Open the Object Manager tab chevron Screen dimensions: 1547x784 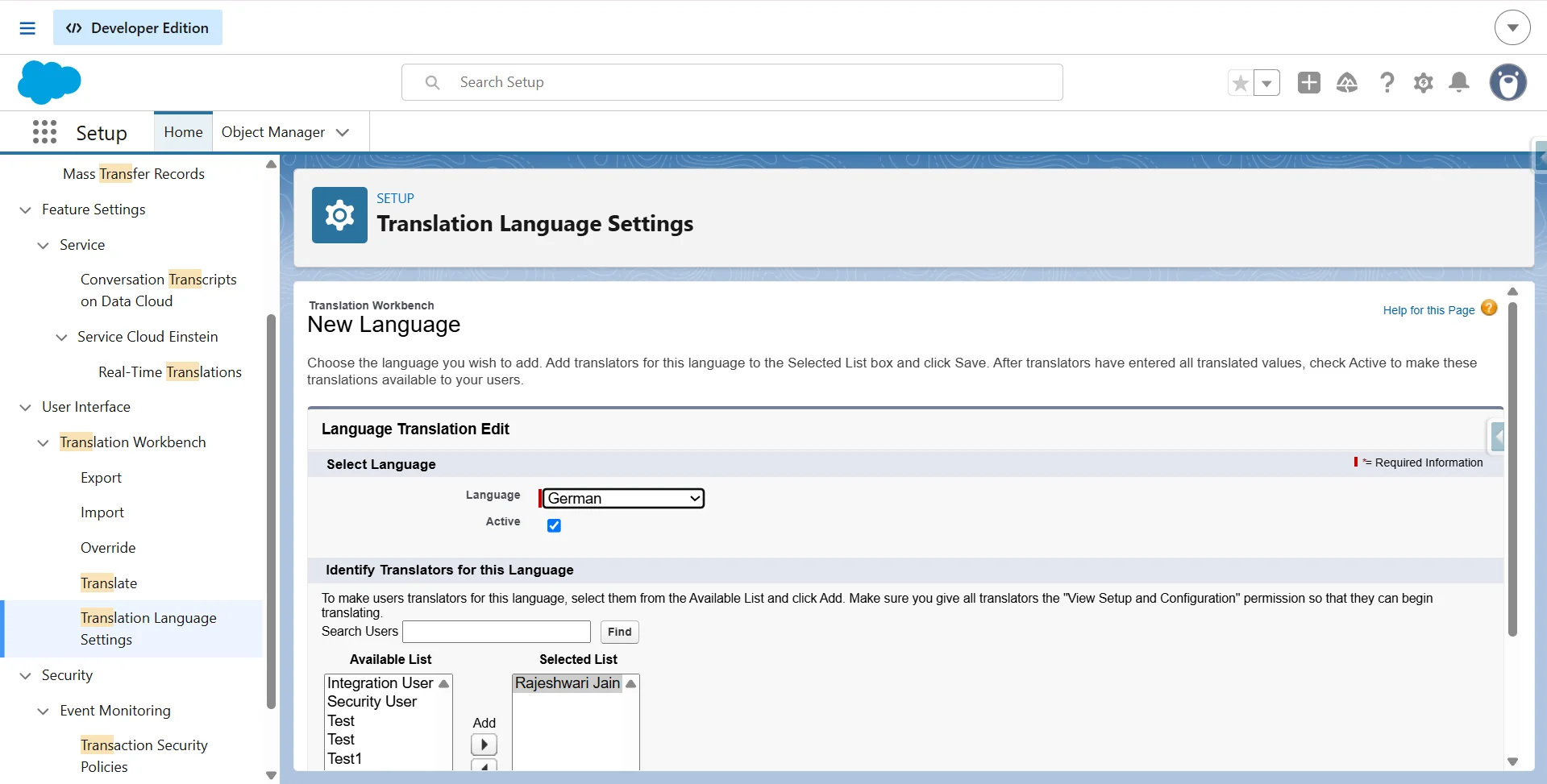(343, 132)
